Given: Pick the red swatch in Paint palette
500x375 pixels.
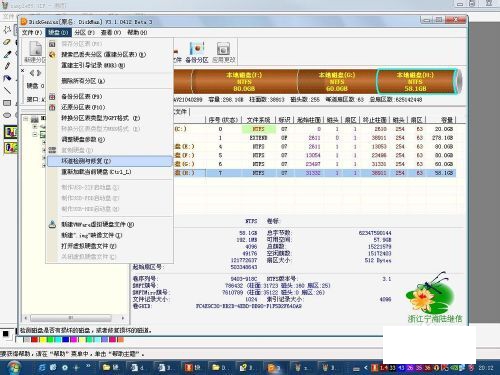Looking at the screenshot, I should 34,340.
